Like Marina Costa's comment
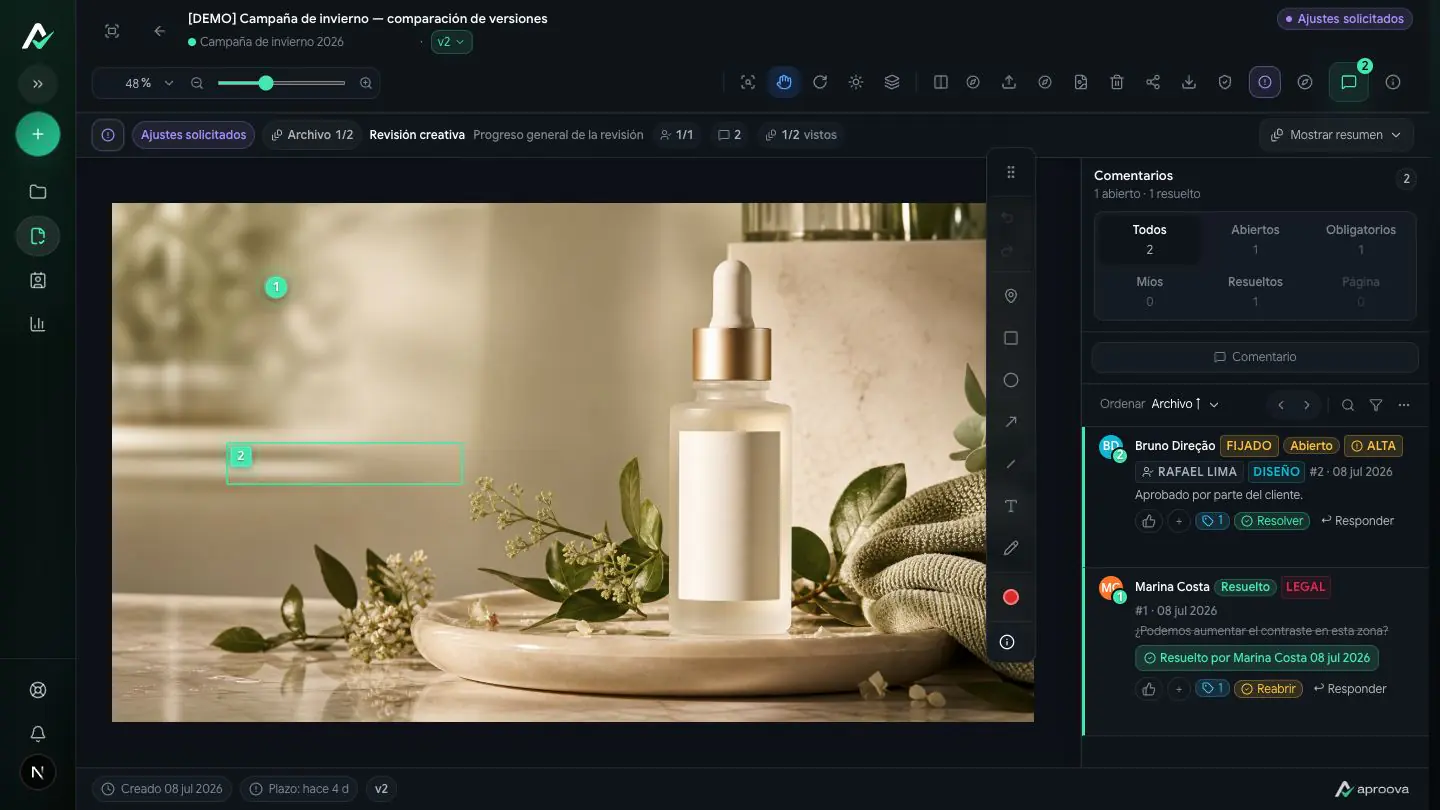The width and height of the screenshot is (1440, 810). [x=1149, y=689]
